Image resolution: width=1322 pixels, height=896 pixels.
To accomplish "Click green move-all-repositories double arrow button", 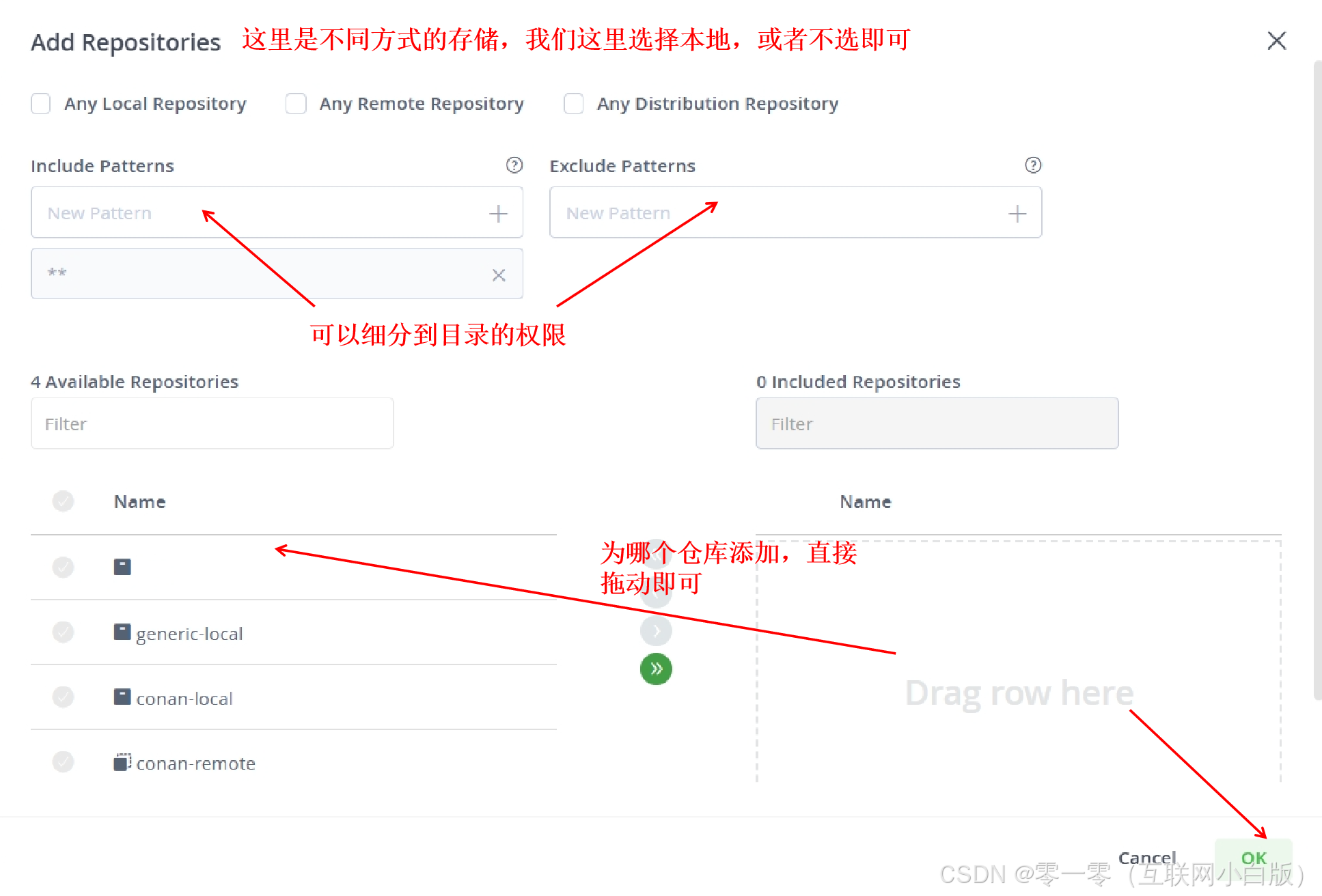I will pyautogui.click(x=656, y=669).
